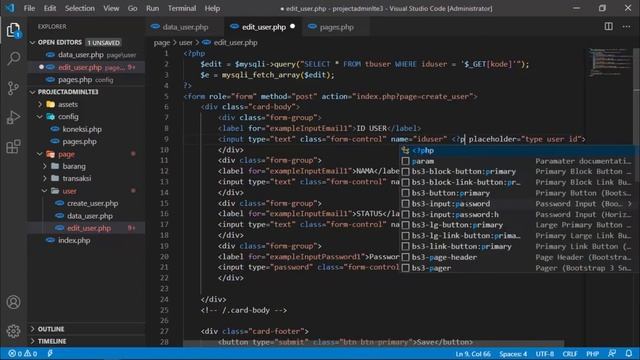Click PHP language mode in status bar
Viewport: 640px width, 360px height.
pos(592,353)
